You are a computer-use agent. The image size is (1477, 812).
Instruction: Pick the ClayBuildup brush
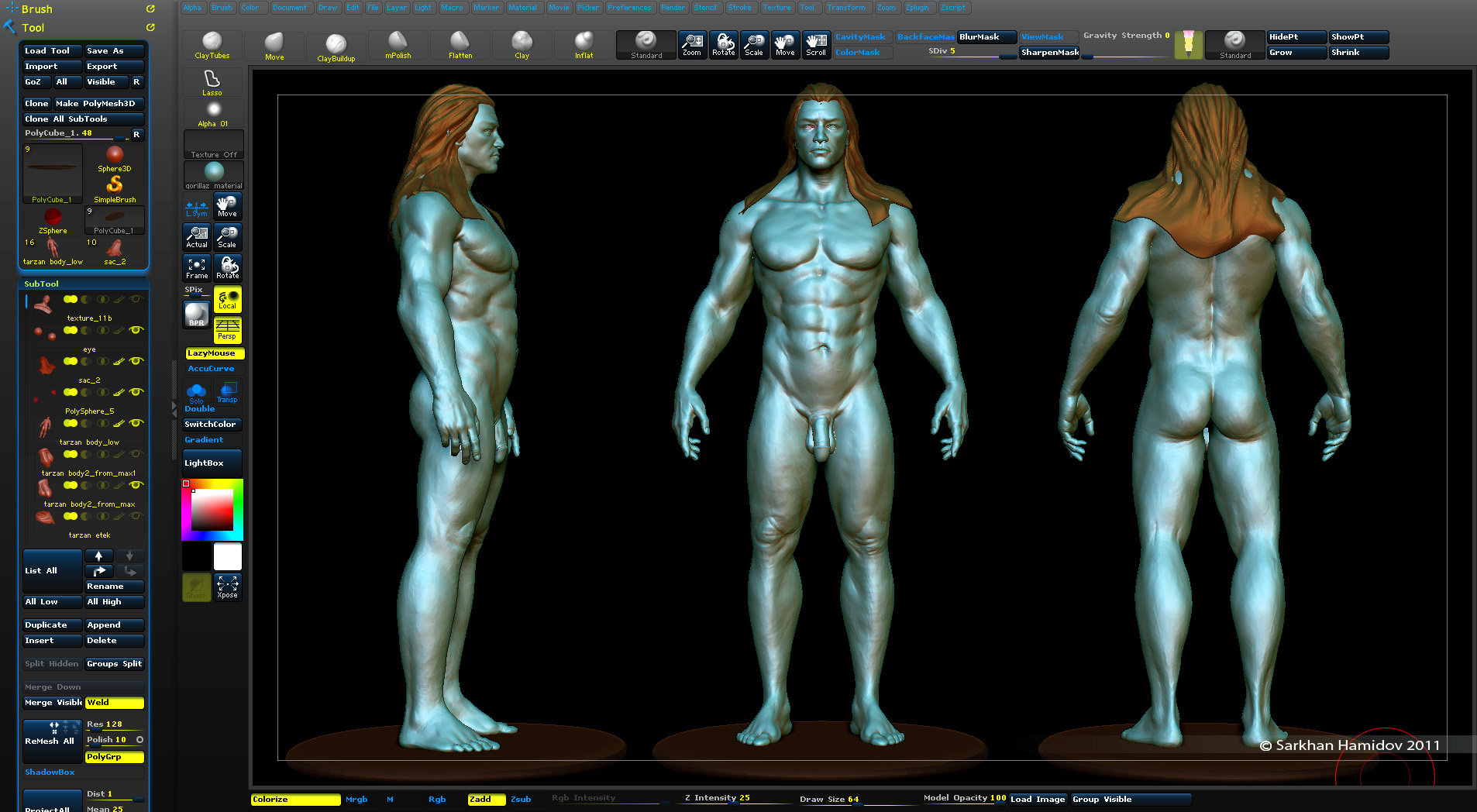(x=336, y=46)
